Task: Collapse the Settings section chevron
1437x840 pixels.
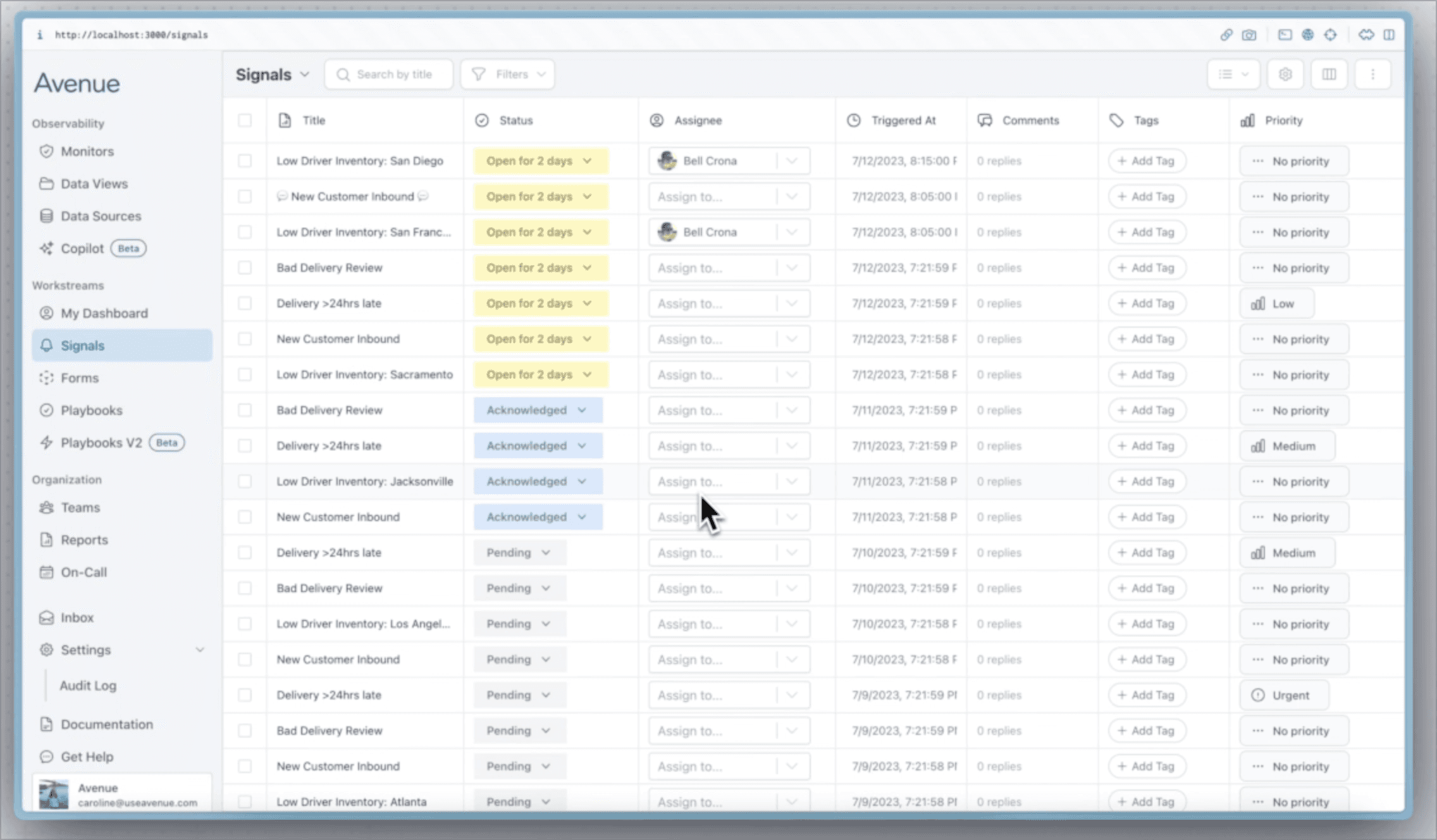Action: (x=200, y=650)
